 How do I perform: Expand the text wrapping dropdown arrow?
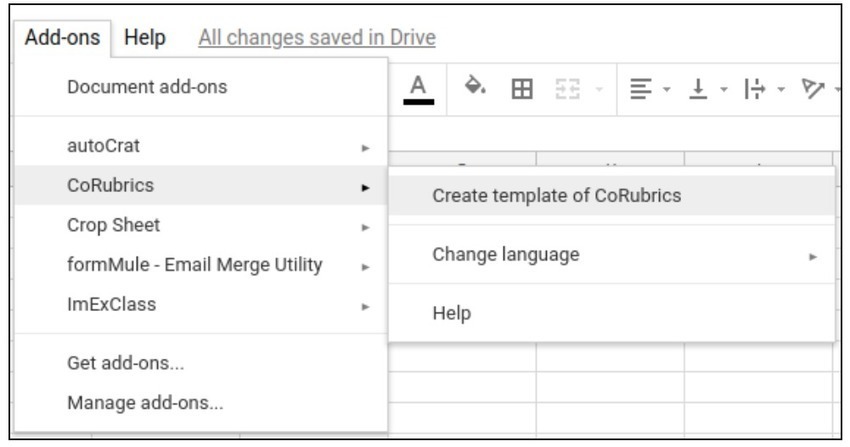(x=780, y=89)
